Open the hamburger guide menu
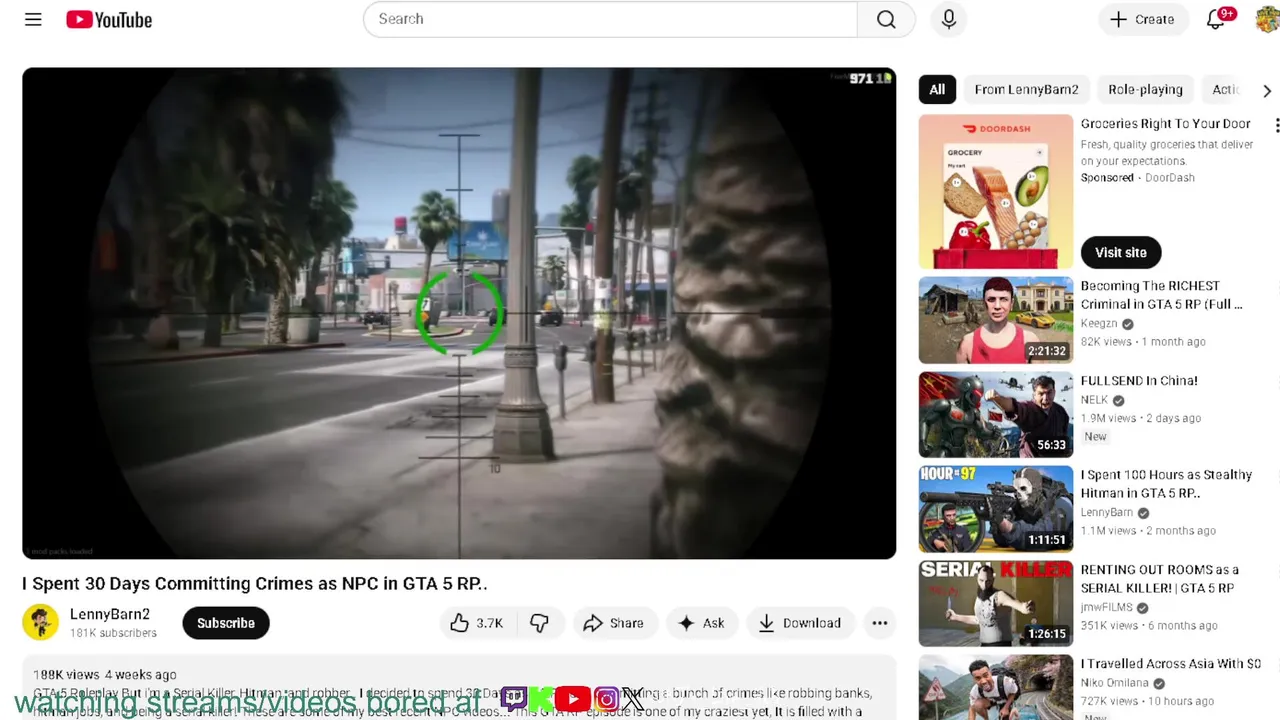Screen dimensions: 1280x720 point(33,19)
